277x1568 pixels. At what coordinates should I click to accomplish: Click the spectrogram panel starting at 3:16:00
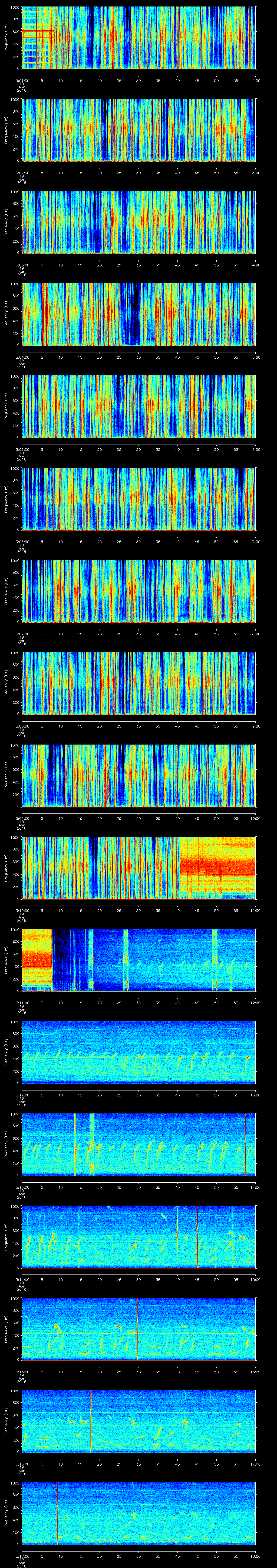(x=139, y=1421)
